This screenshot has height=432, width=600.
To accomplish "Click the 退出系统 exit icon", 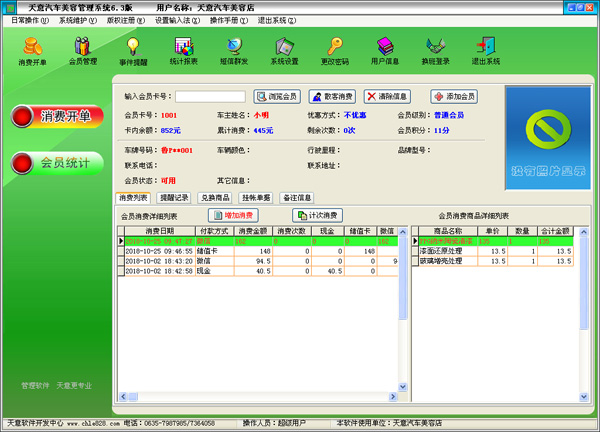I will click(486, 50).
